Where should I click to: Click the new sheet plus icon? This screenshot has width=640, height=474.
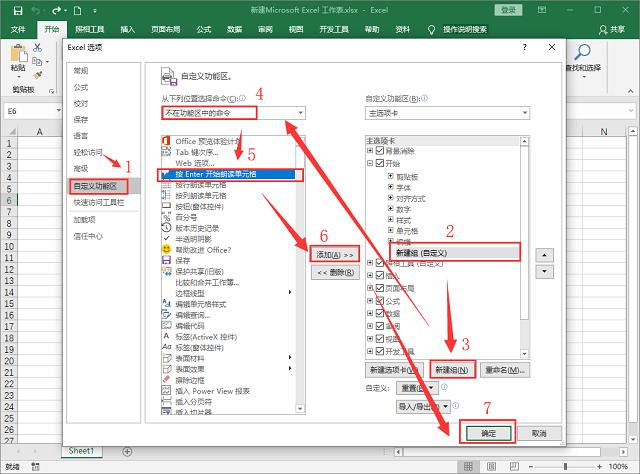click(127, 452)
